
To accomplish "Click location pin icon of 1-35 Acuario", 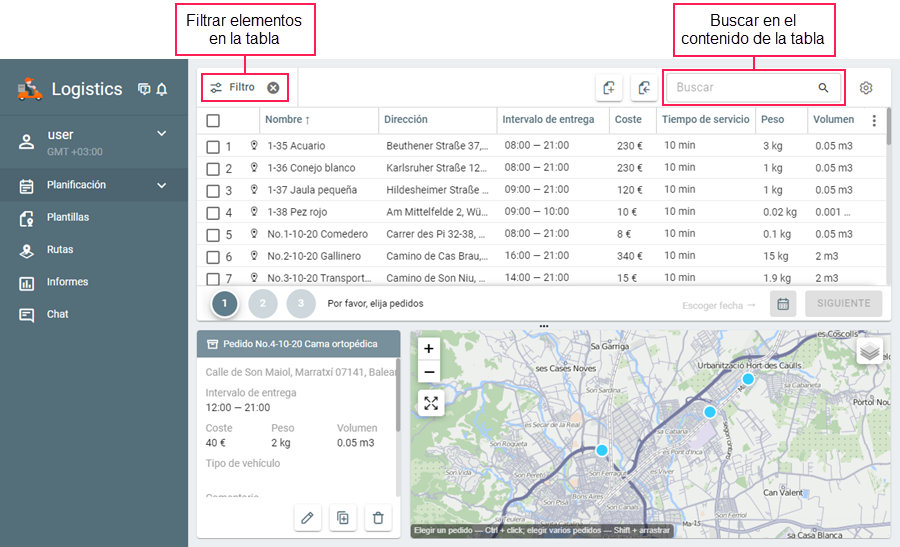I will [254, 145].
